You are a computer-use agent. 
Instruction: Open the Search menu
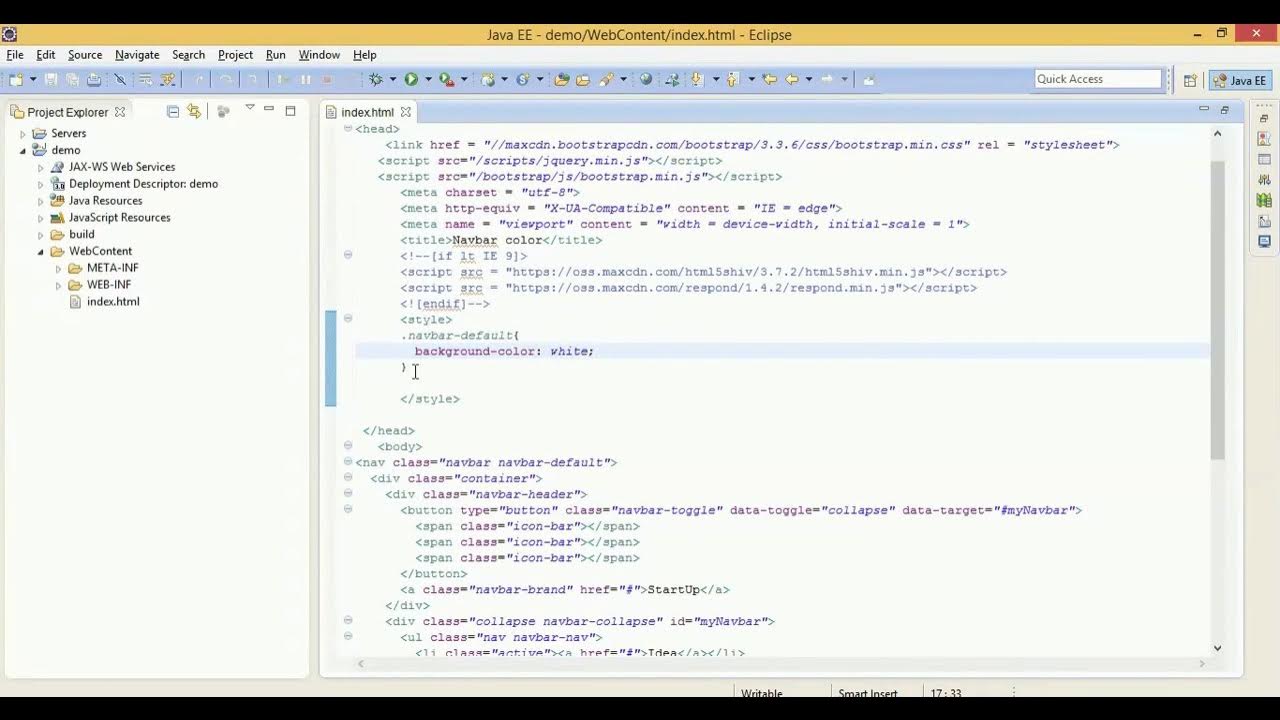click(x=188, y=55)
